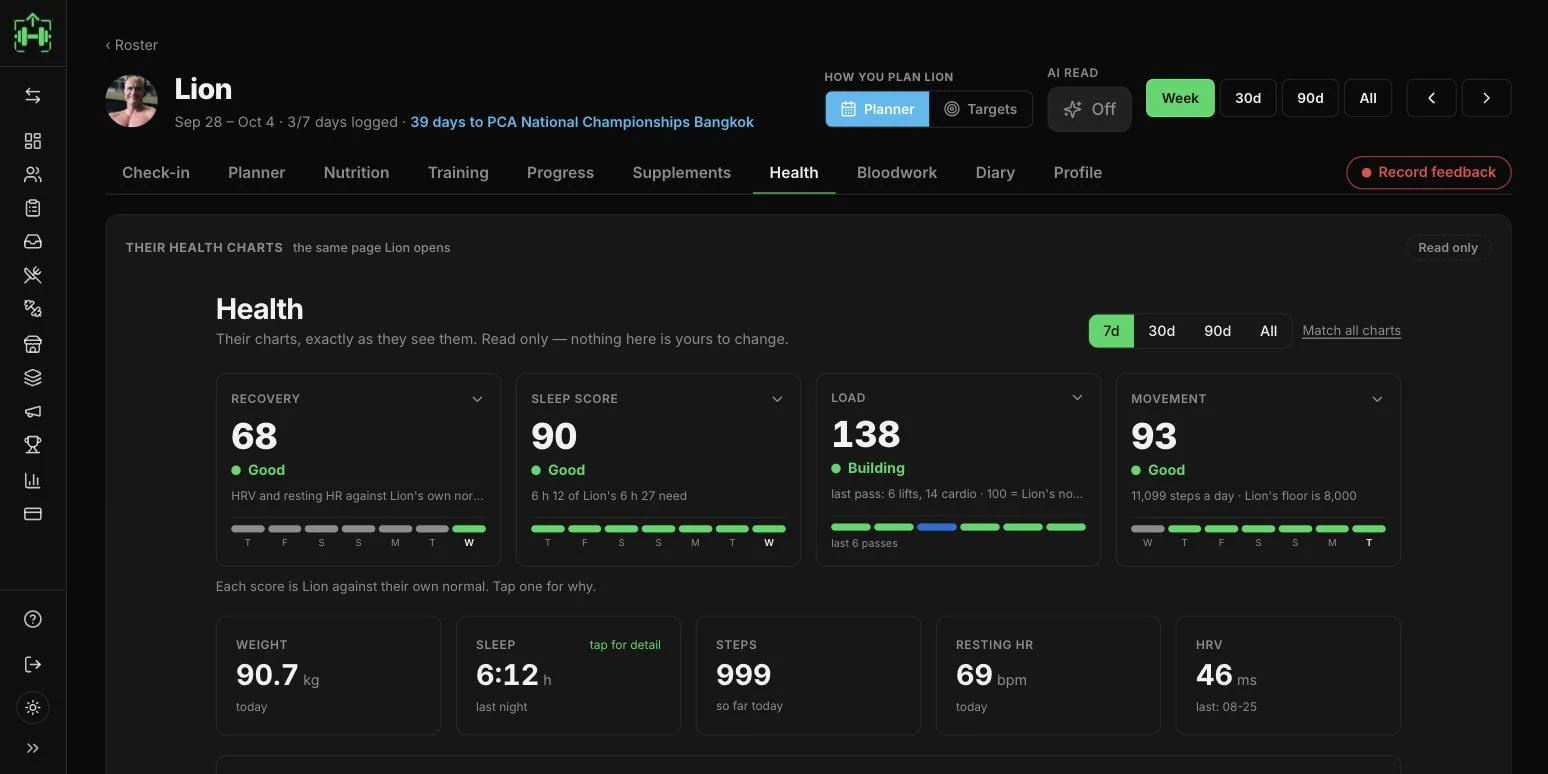Toggle the AI Read Off switch
This screenshot has height=774, width=1548.
click(1089, 109)
